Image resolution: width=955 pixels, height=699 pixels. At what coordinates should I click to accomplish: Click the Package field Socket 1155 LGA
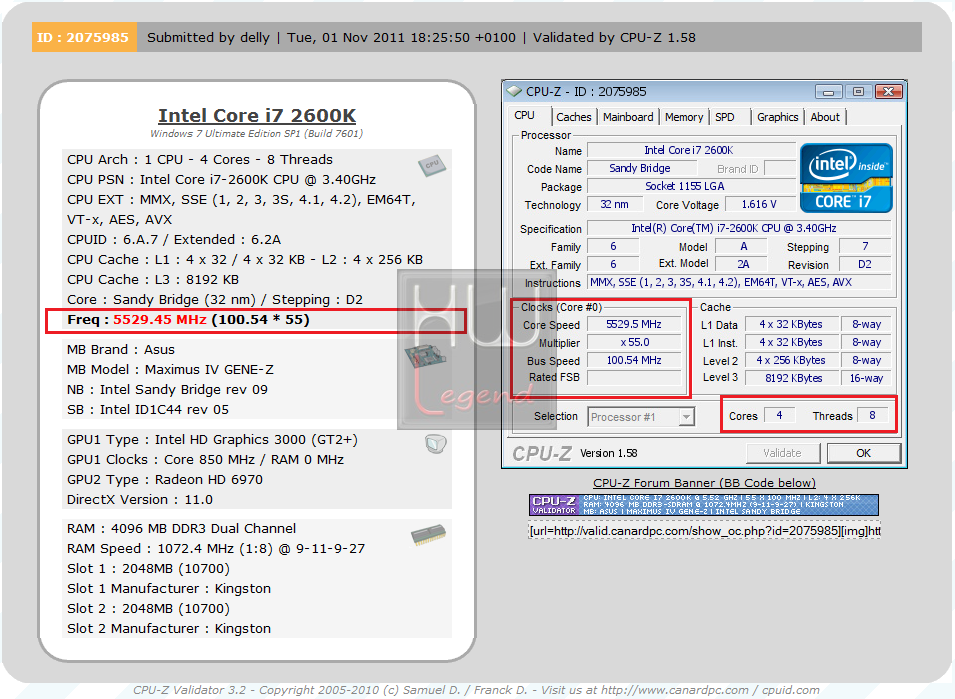691,186
